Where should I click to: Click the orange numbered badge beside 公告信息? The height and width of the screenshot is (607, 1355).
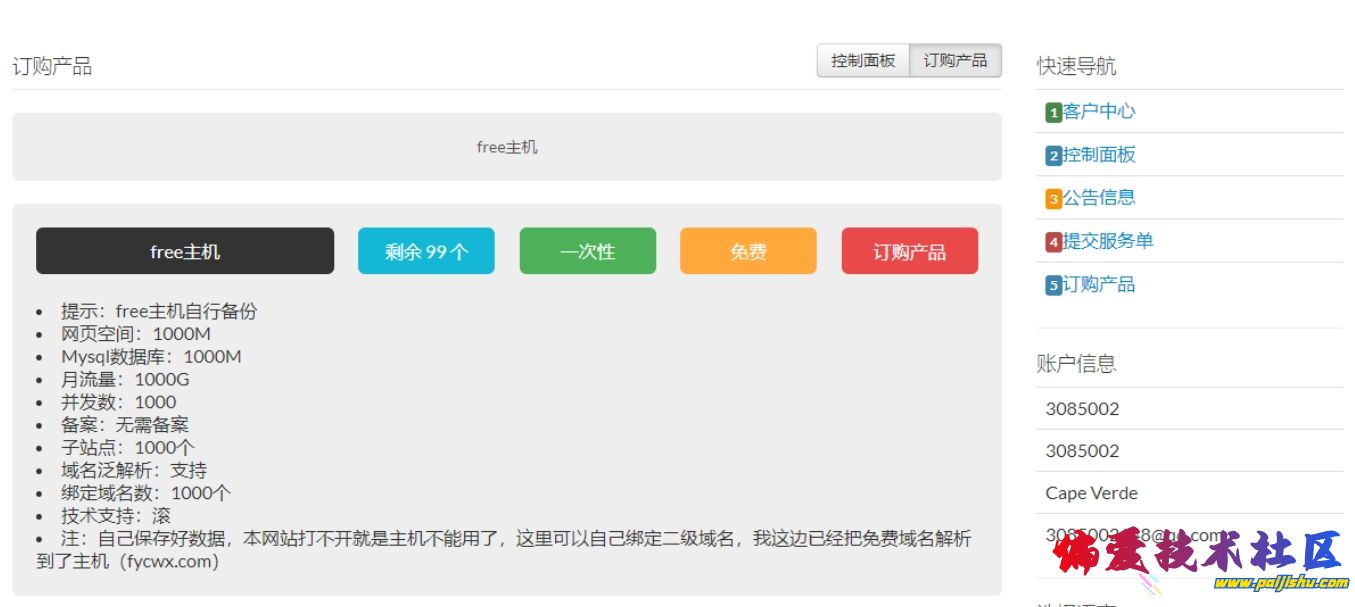(x=1052, y=198)
